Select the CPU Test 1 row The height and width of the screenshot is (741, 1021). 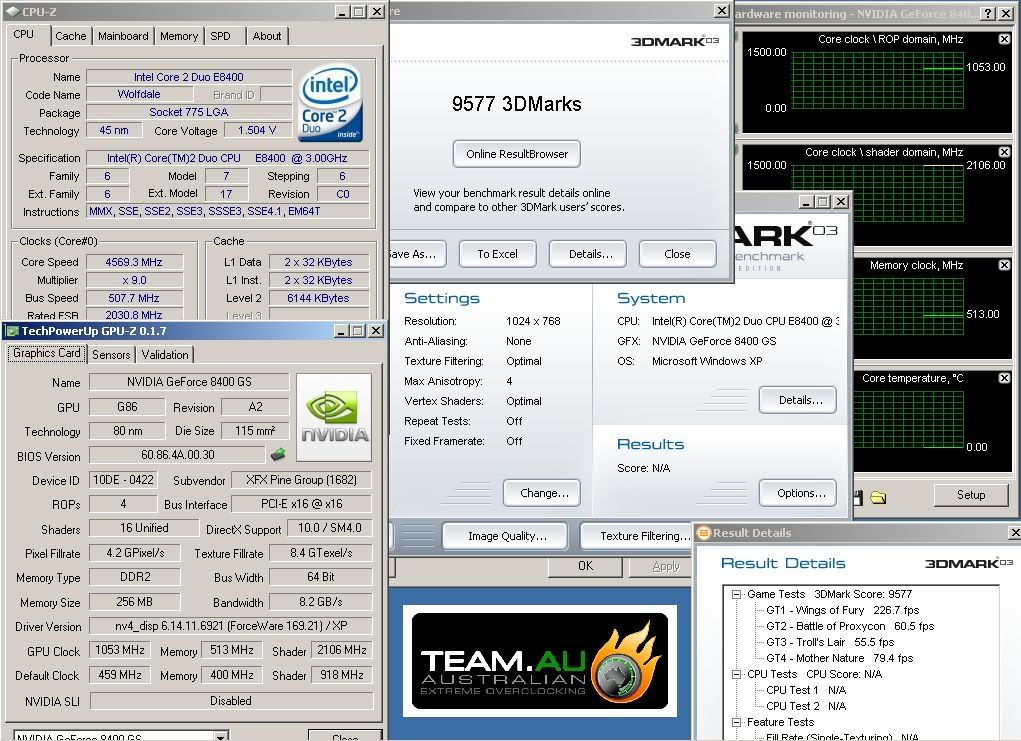coord(805,690)
